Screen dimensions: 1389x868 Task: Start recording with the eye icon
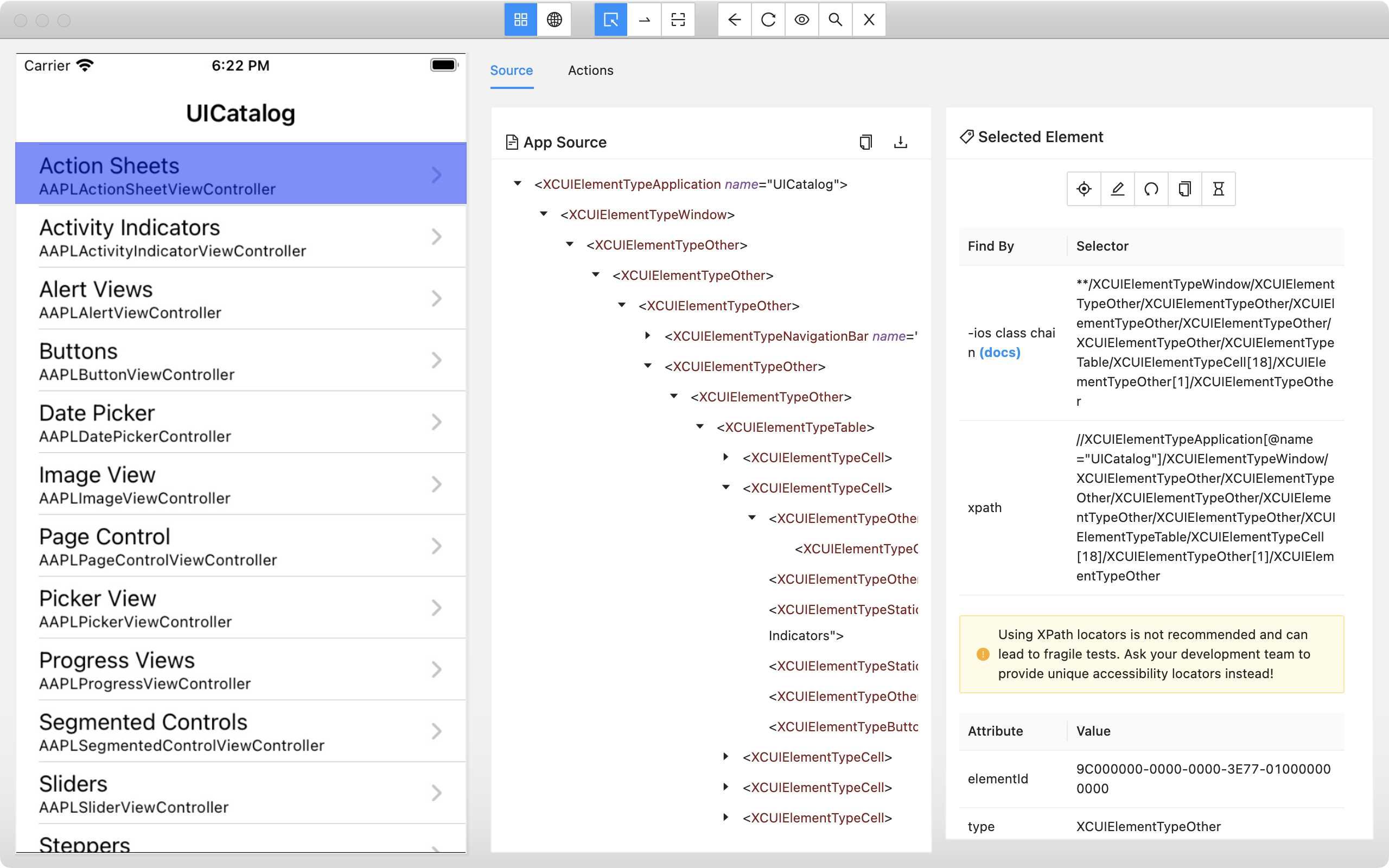[802, 20]
